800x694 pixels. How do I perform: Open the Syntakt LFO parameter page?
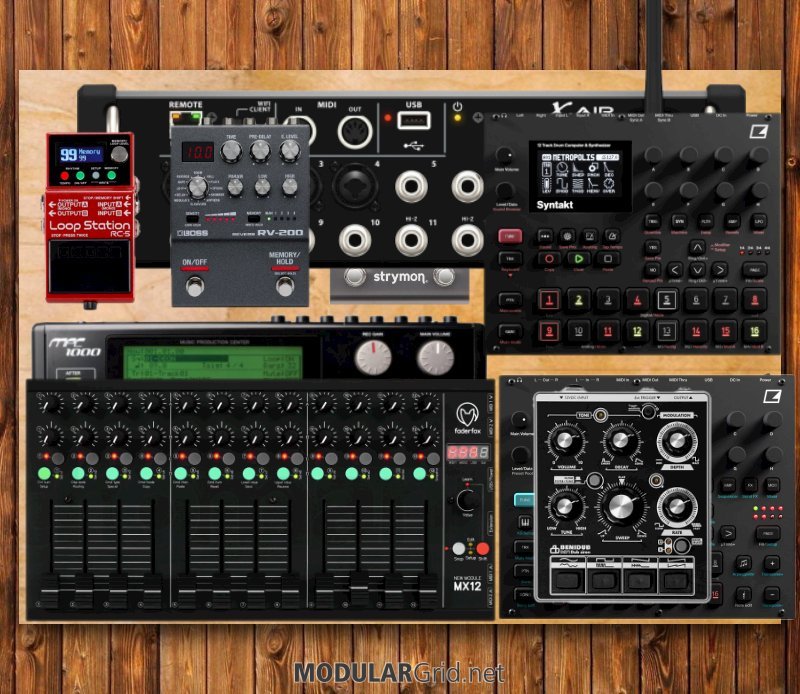pos(758,221)
